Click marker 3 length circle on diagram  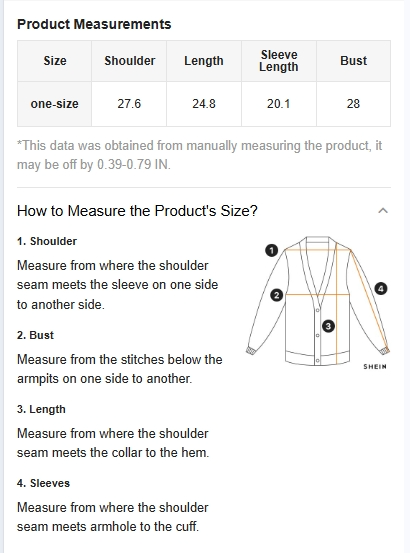pos(328,326)
